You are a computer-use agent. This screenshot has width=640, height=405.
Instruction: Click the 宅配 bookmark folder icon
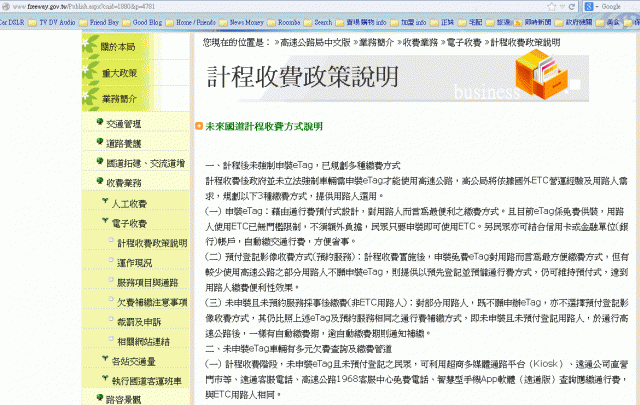(x=462, y=22)
